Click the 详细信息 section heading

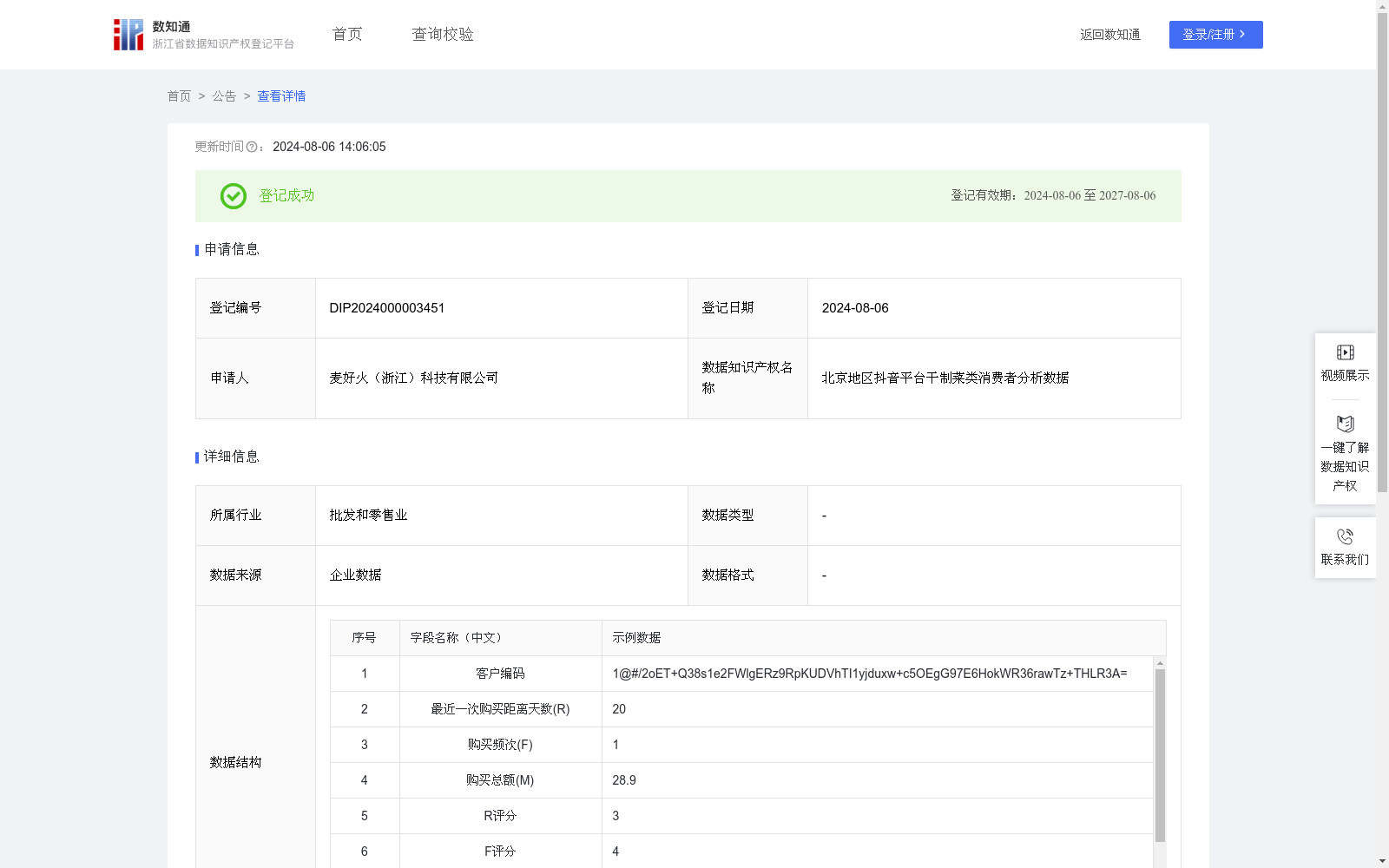coord(232,457)
